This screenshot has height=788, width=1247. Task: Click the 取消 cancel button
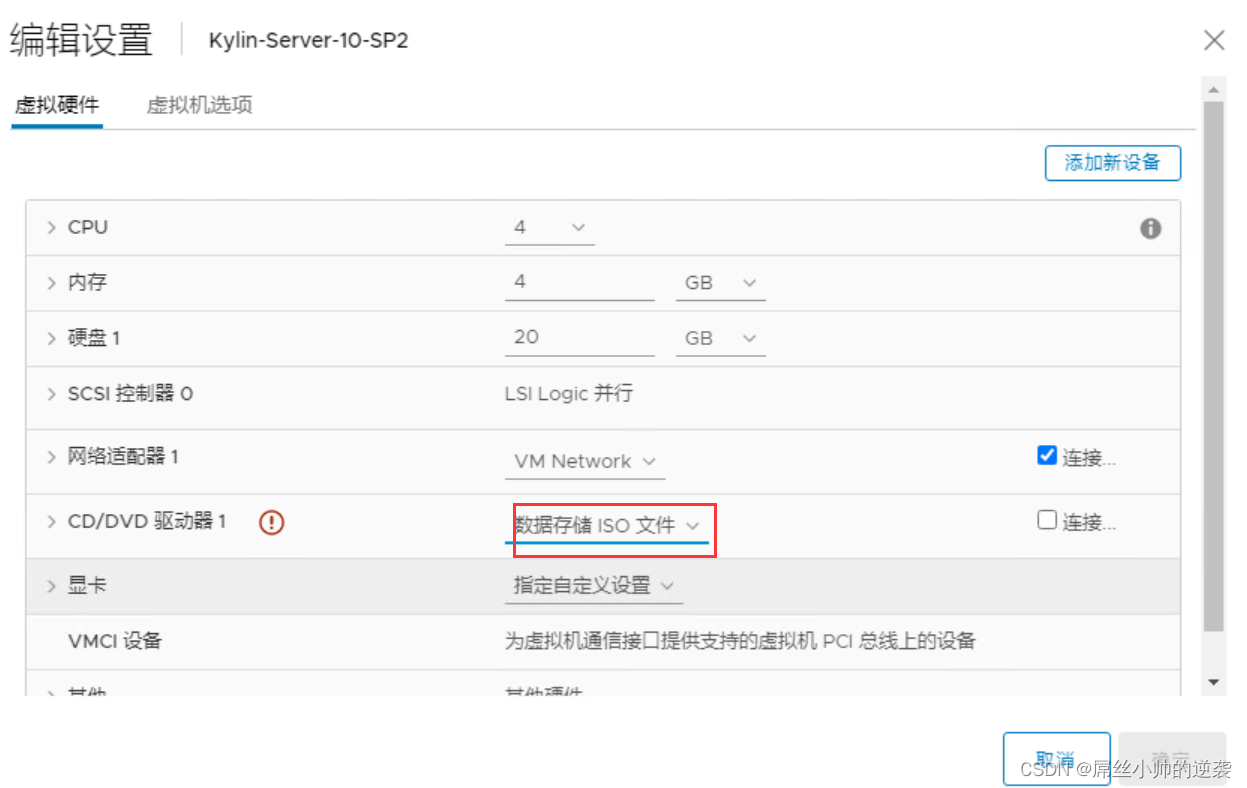[1056, 759]
